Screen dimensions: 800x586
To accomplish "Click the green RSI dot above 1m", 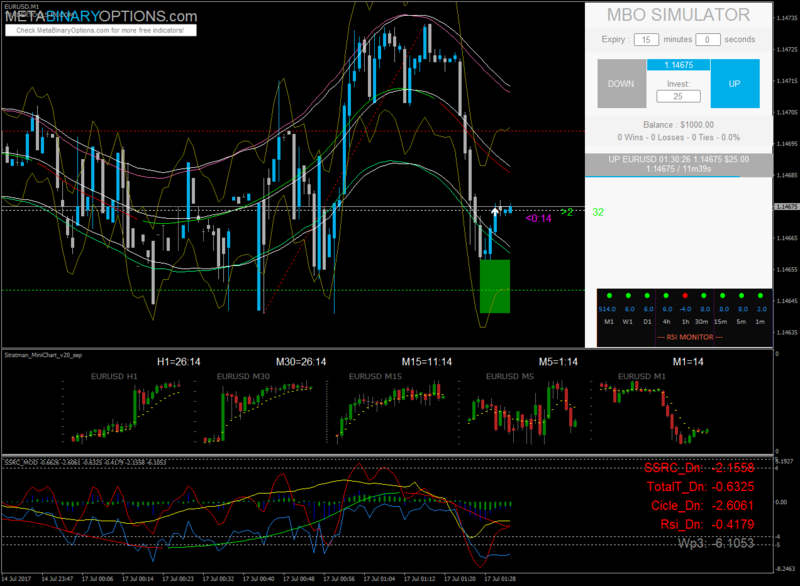I will 760,295.
